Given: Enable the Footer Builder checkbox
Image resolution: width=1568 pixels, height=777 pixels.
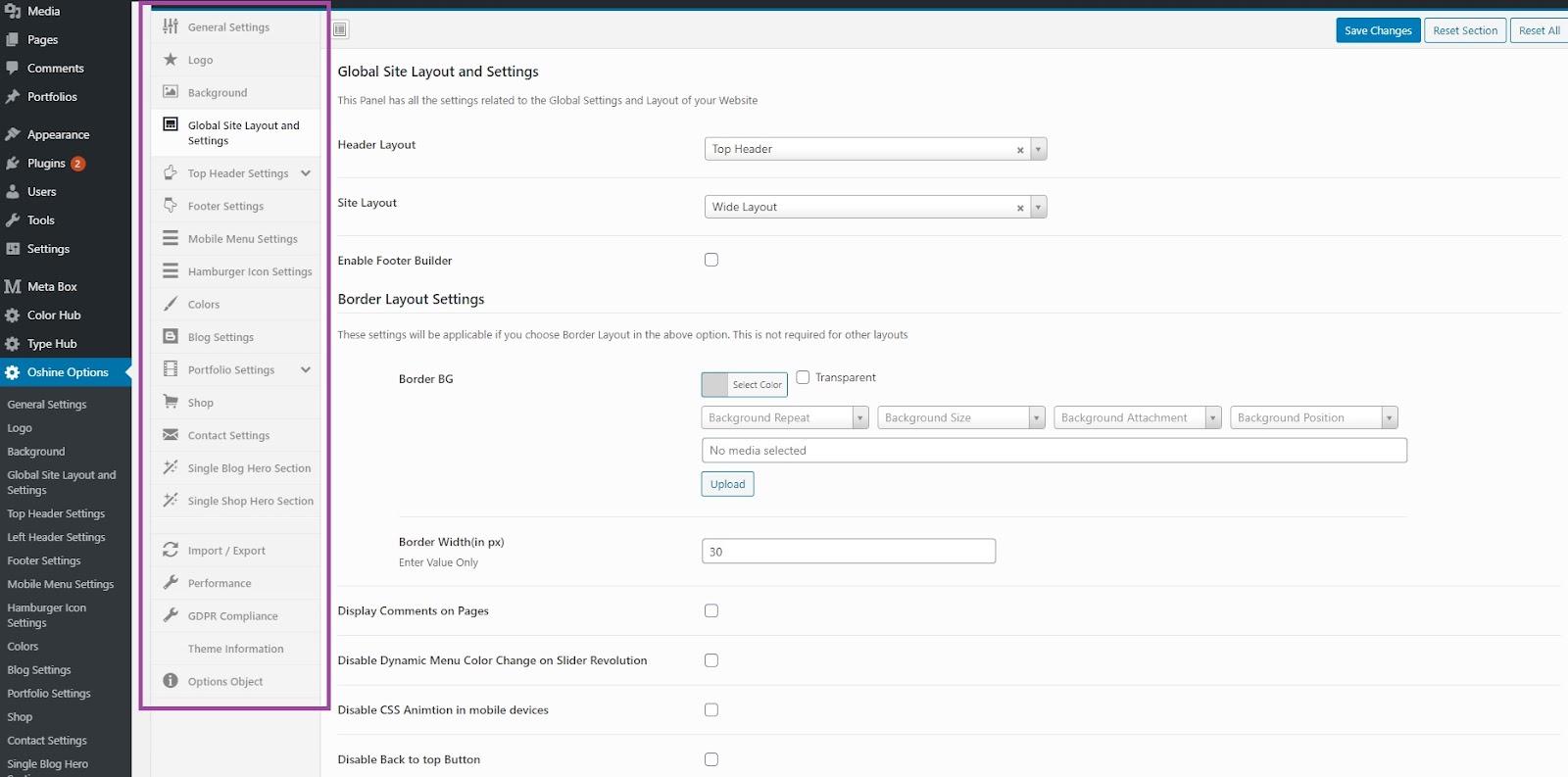Looking at the screenshot, I should click(711, 260).
